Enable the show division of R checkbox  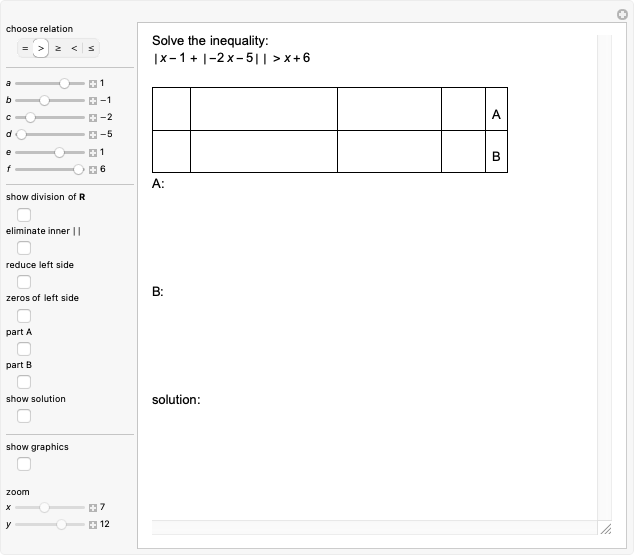tap(23, 214)
